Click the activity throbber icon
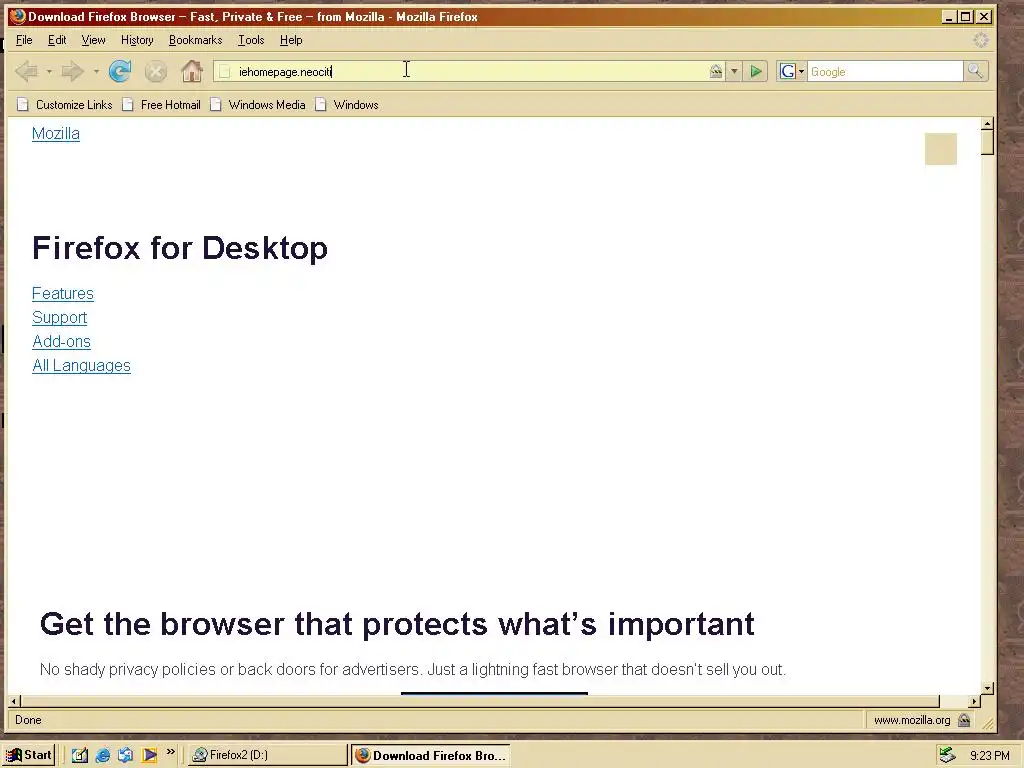This screenshot has height=768, width=1024. pyautogui.click(x=980, y=40)
